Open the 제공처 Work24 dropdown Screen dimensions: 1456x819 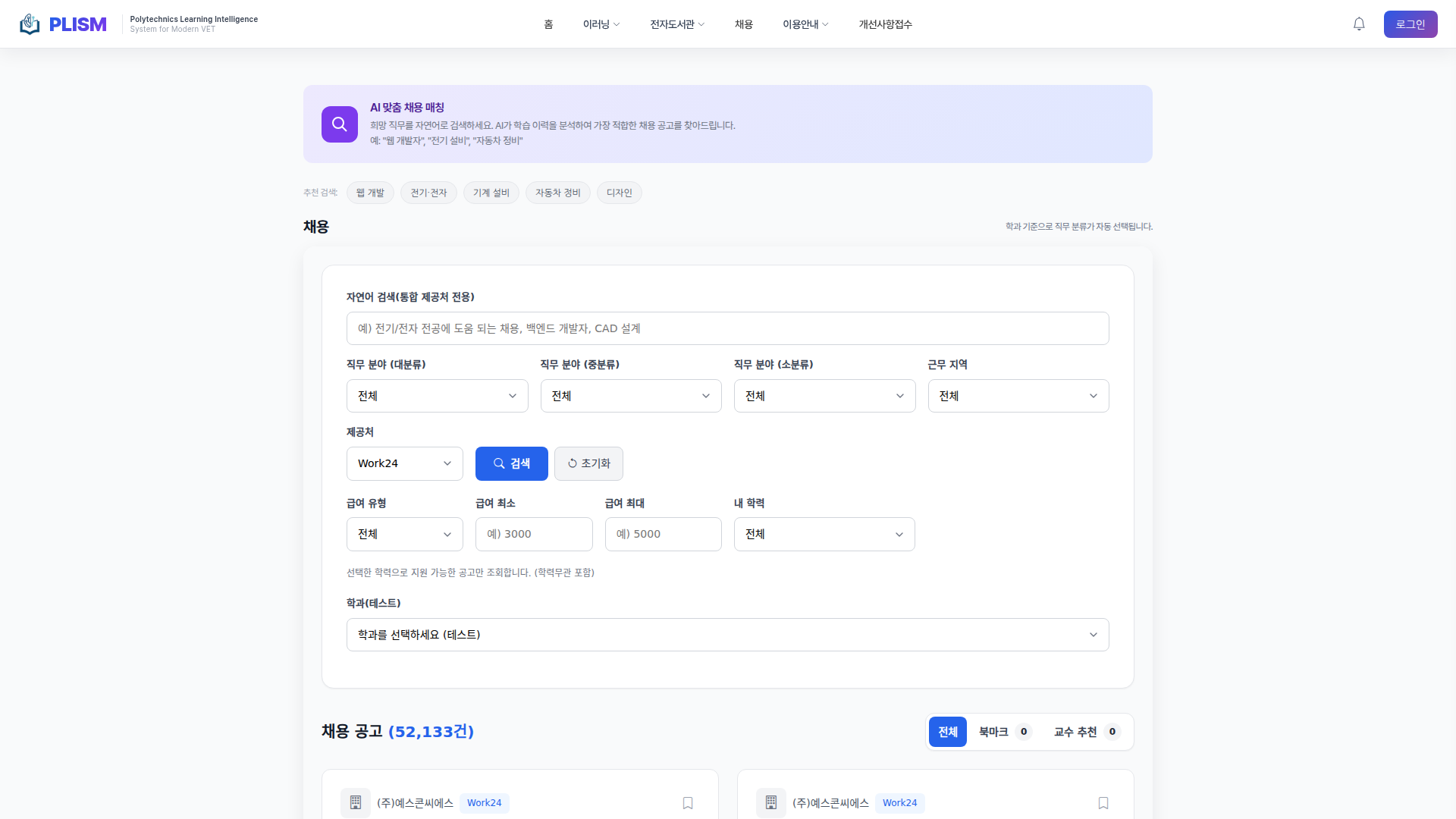click(x=404, y=463)
